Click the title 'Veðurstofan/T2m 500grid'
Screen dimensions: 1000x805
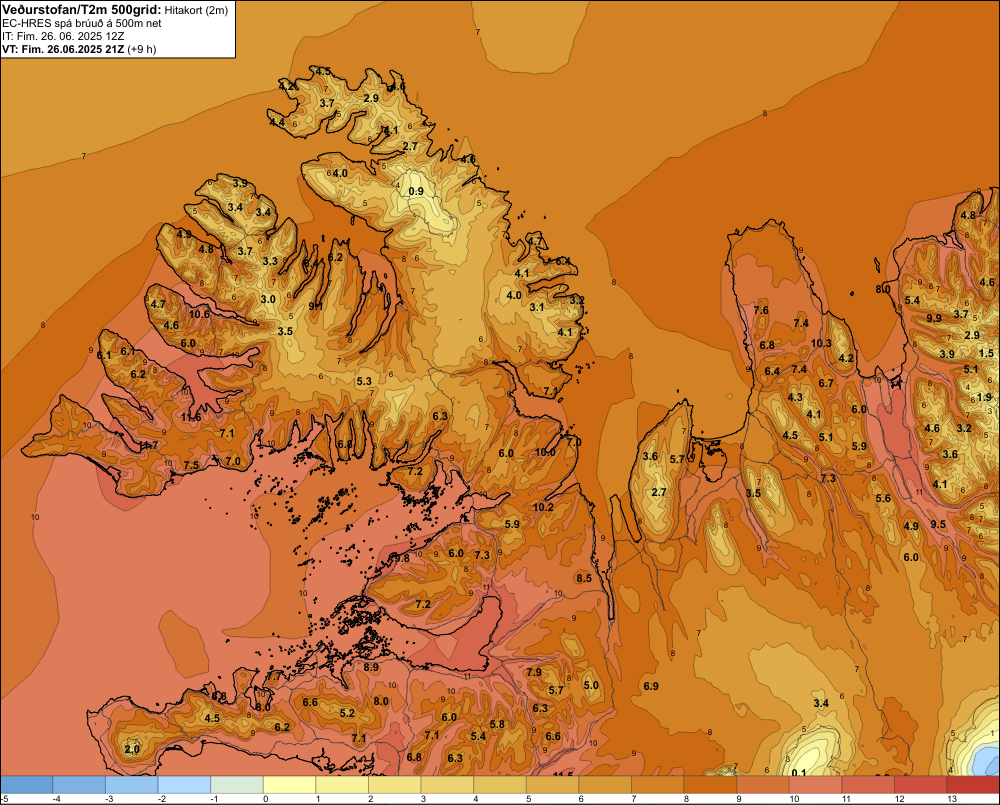82,10
